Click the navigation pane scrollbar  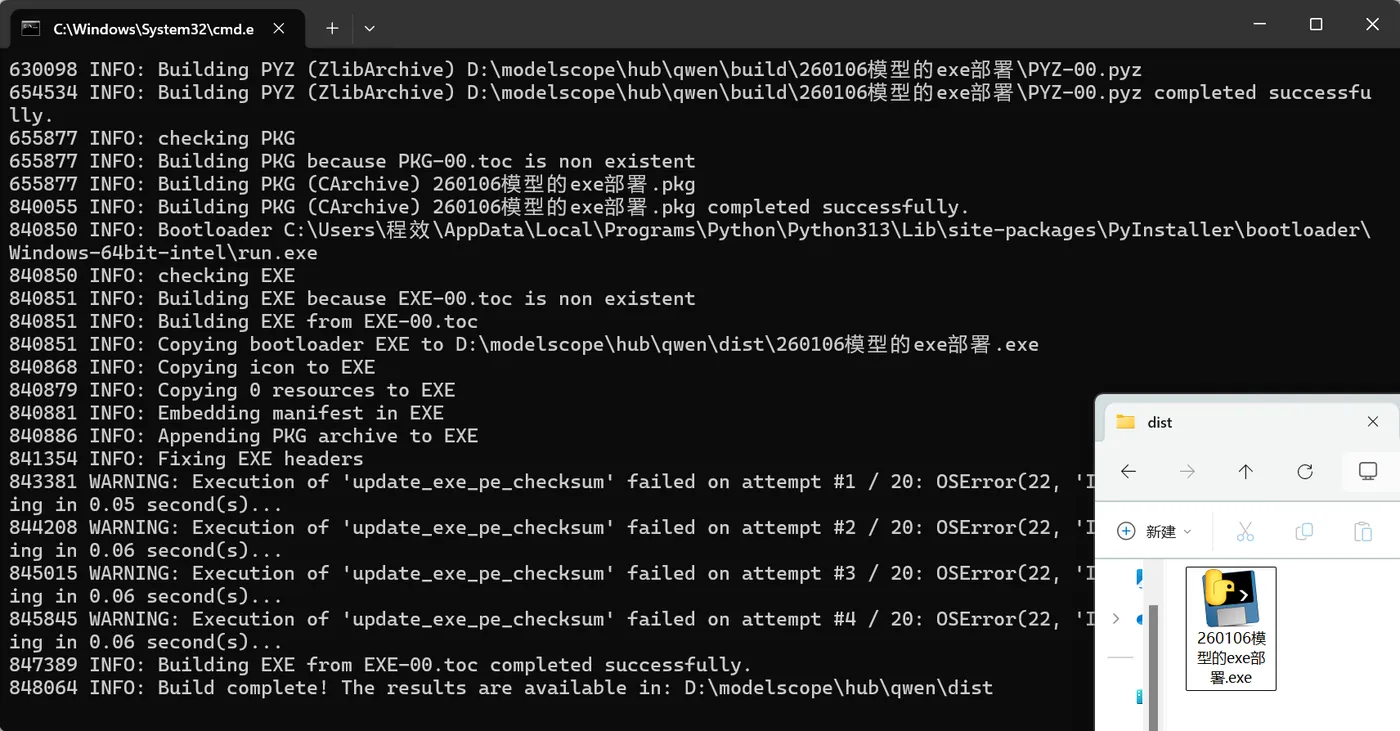[1154, 660]
